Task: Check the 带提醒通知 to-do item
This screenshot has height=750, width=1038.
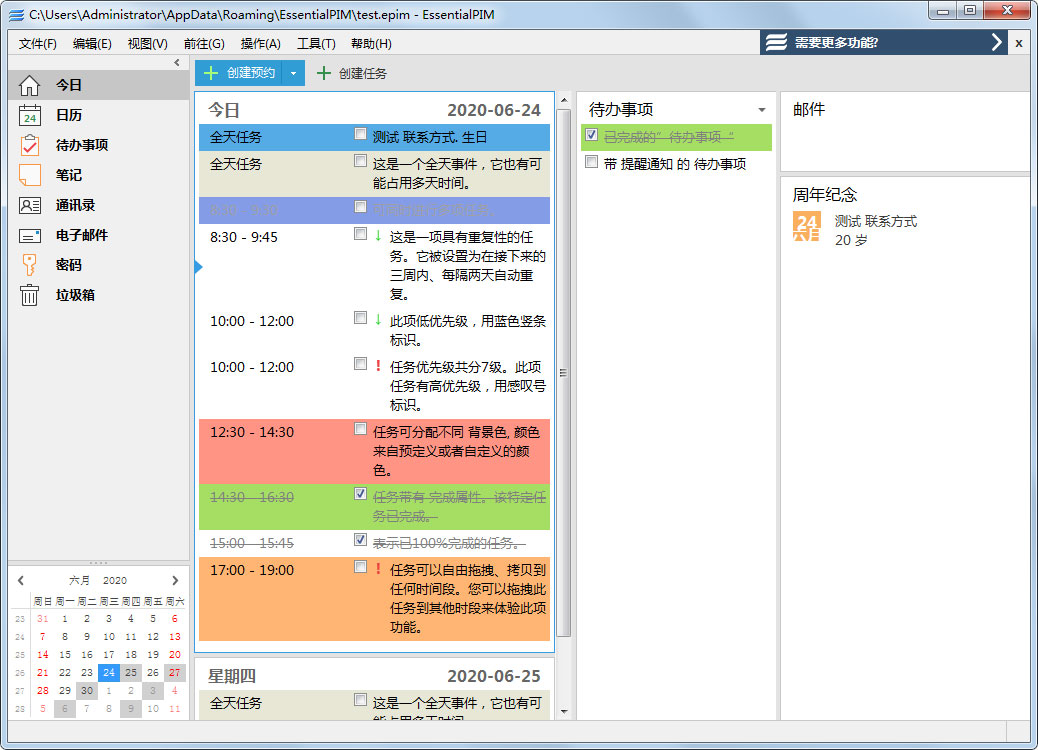Action: click(590, 161)
